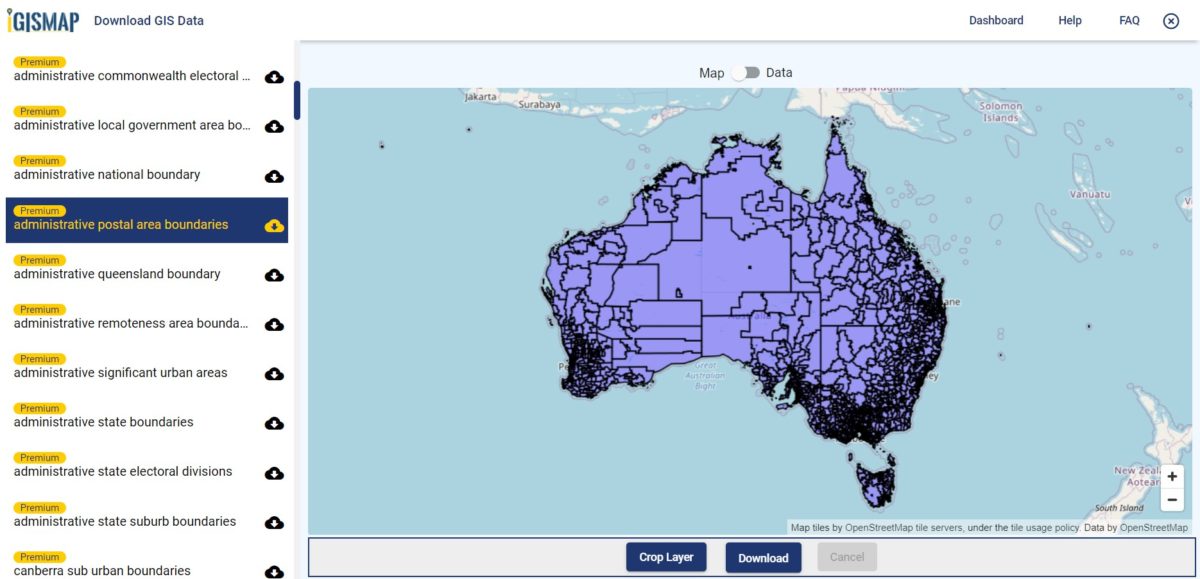Click the download icon next to administrative local government area
The height and width of the screenshot is (579, 1200).
(x=274, y=126)
